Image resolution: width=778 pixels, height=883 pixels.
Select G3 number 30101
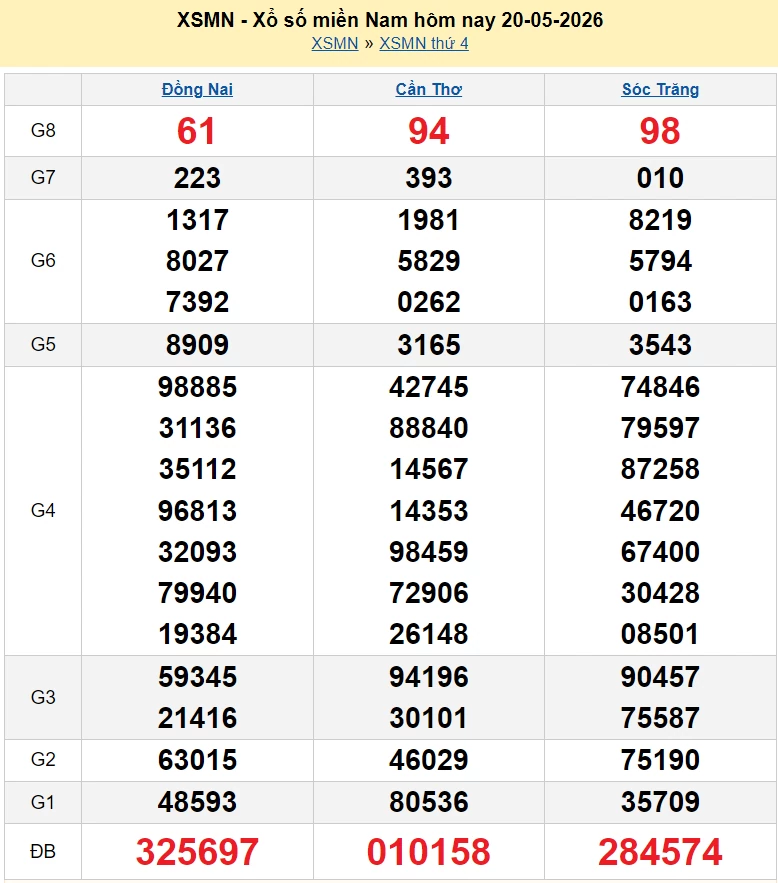pyautogui.click(x=429, y=719)
